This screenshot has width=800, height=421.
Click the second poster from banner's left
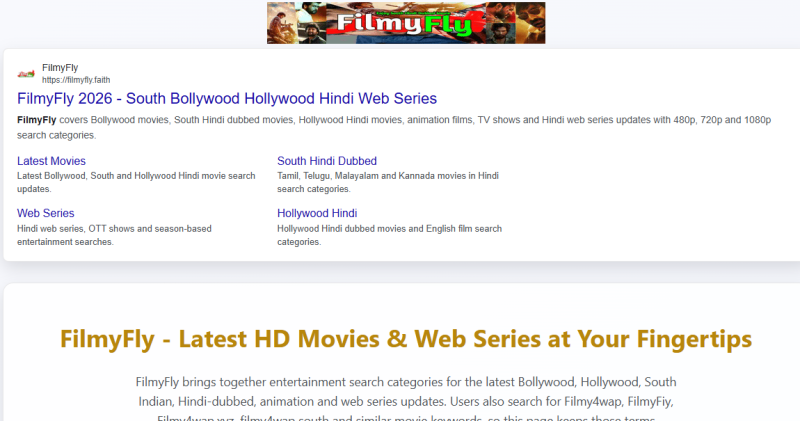311,23
